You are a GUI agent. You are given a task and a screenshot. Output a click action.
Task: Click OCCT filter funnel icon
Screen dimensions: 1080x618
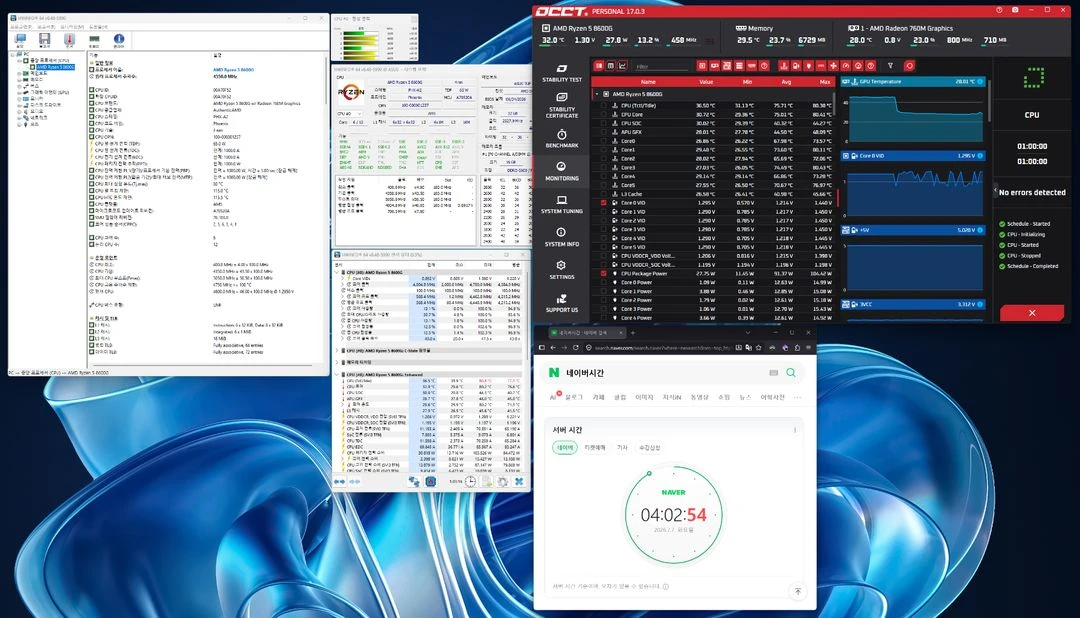point(890,65)
